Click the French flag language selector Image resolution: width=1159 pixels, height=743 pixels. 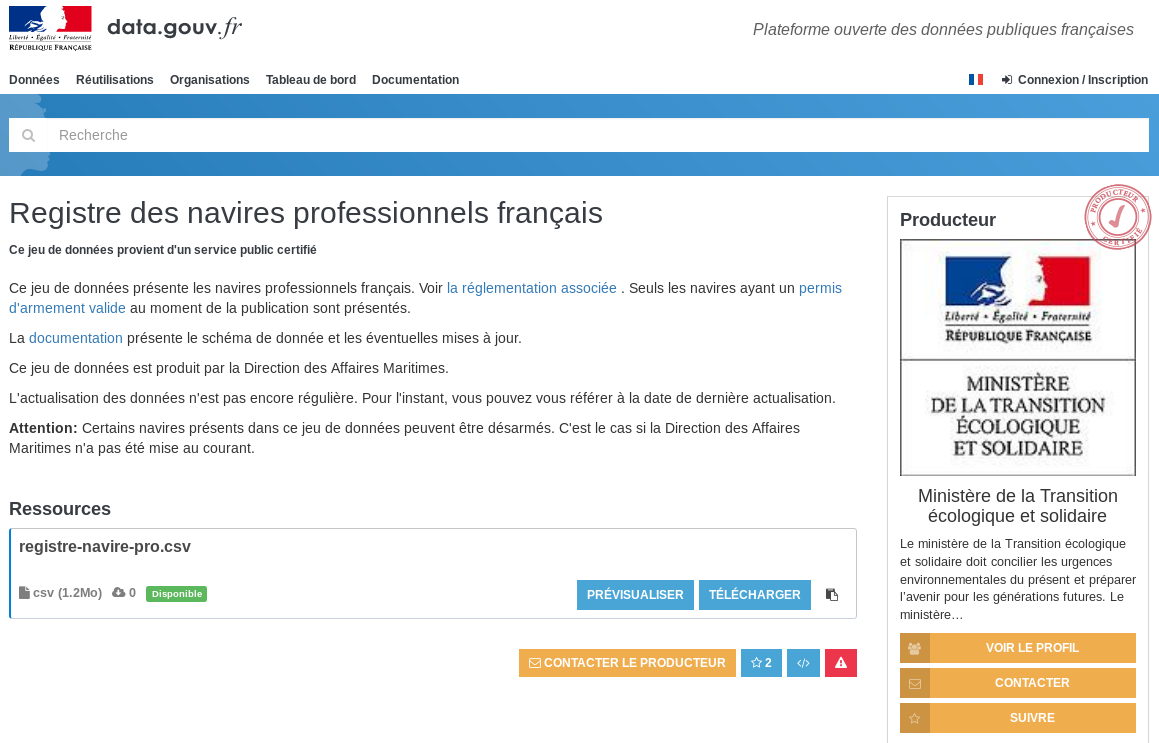pos(976,80)
